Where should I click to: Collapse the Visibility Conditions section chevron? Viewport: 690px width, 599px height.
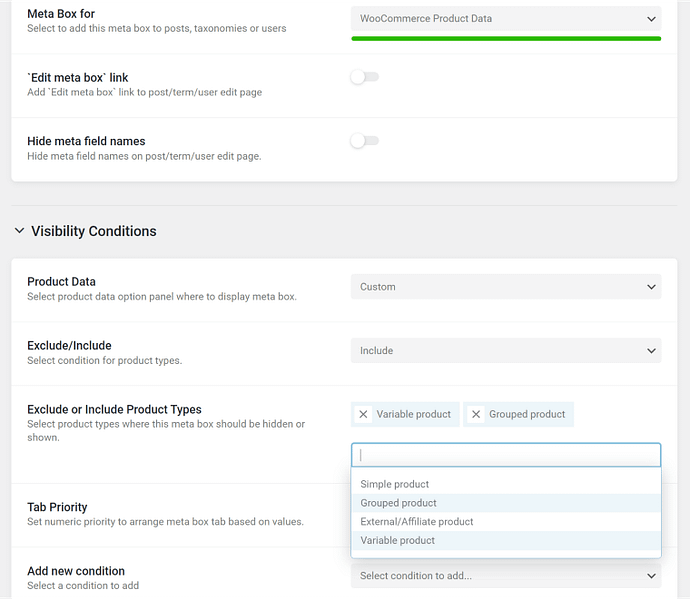coord(19,231)
